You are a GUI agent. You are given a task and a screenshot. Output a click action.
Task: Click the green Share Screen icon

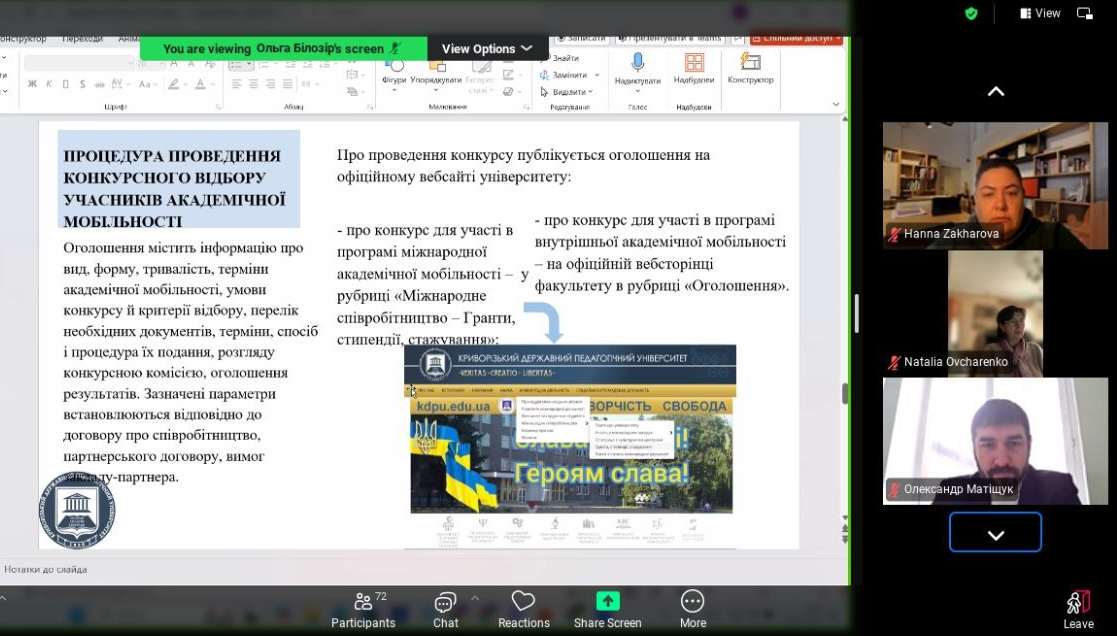[x=607, y=601]
